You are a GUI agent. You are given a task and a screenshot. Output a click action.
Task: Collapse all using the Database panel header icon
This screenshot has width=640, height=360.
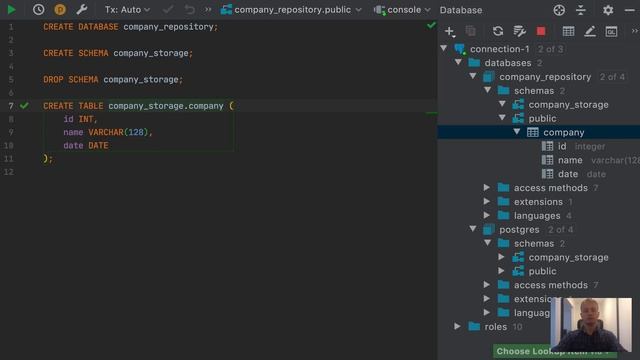pos(580,10)
